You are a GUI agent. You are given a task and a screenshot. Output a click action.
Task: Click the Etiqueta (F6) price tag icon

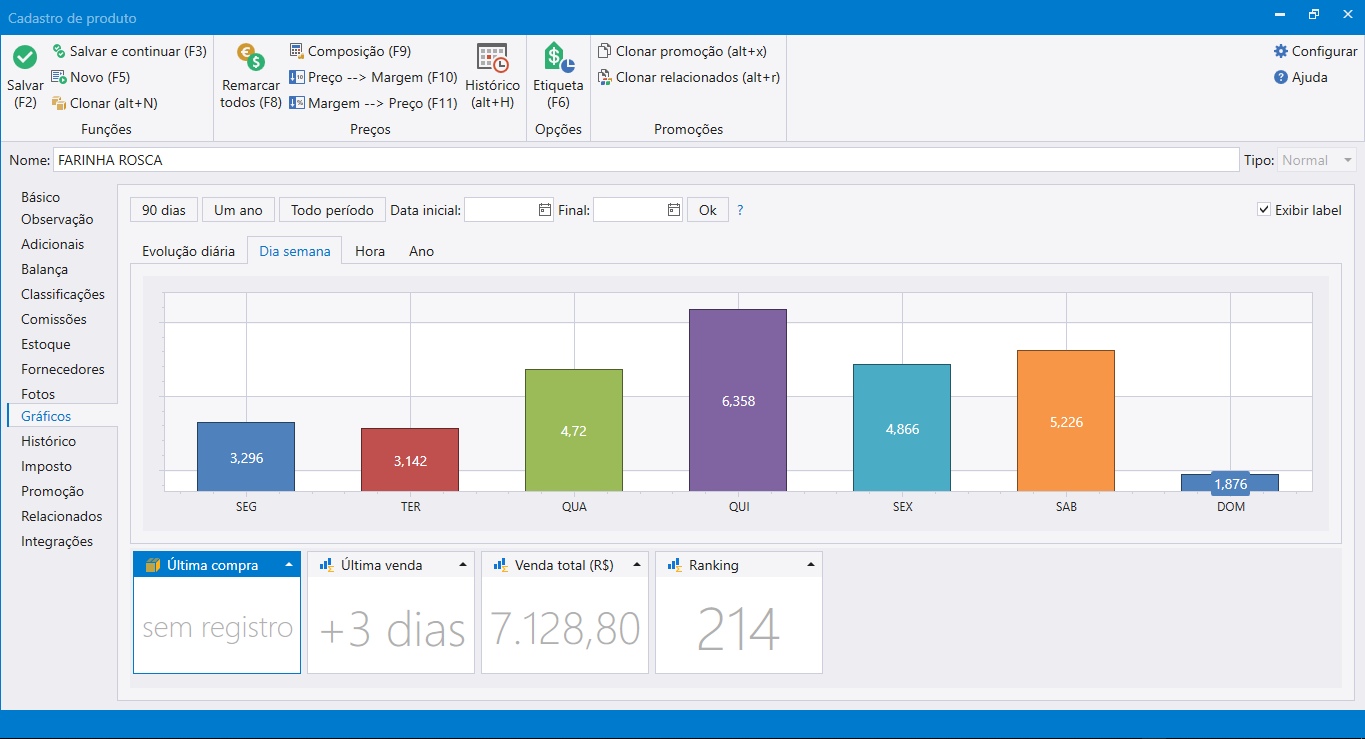[558, 58]
